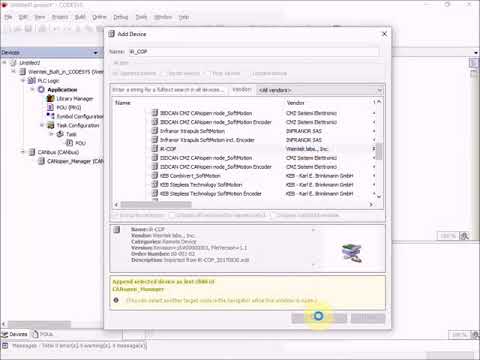Click the KEB Stepless Technology SoftMotion Encoder icon
Screen dimensions: 480x360
155,193
